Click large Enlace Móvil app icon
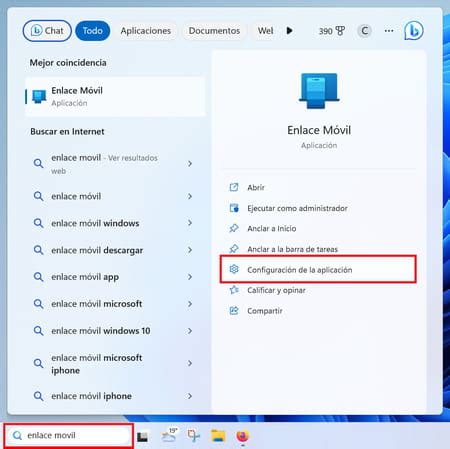Viewport: 450px width, 449px height. point(319,91)
